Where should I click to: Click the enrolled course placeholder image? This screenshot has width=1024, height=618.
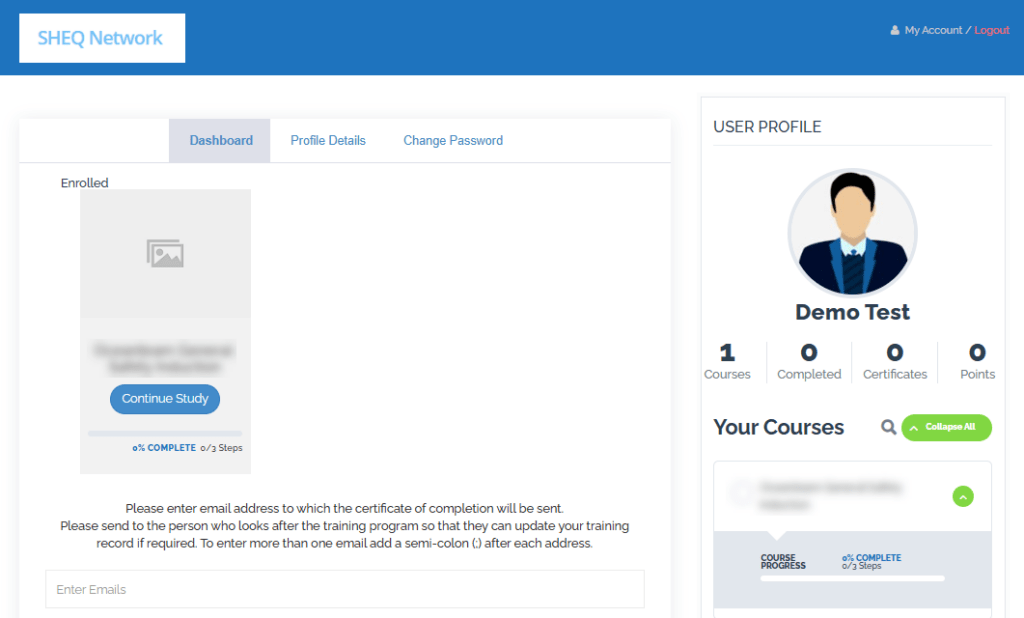165,254
